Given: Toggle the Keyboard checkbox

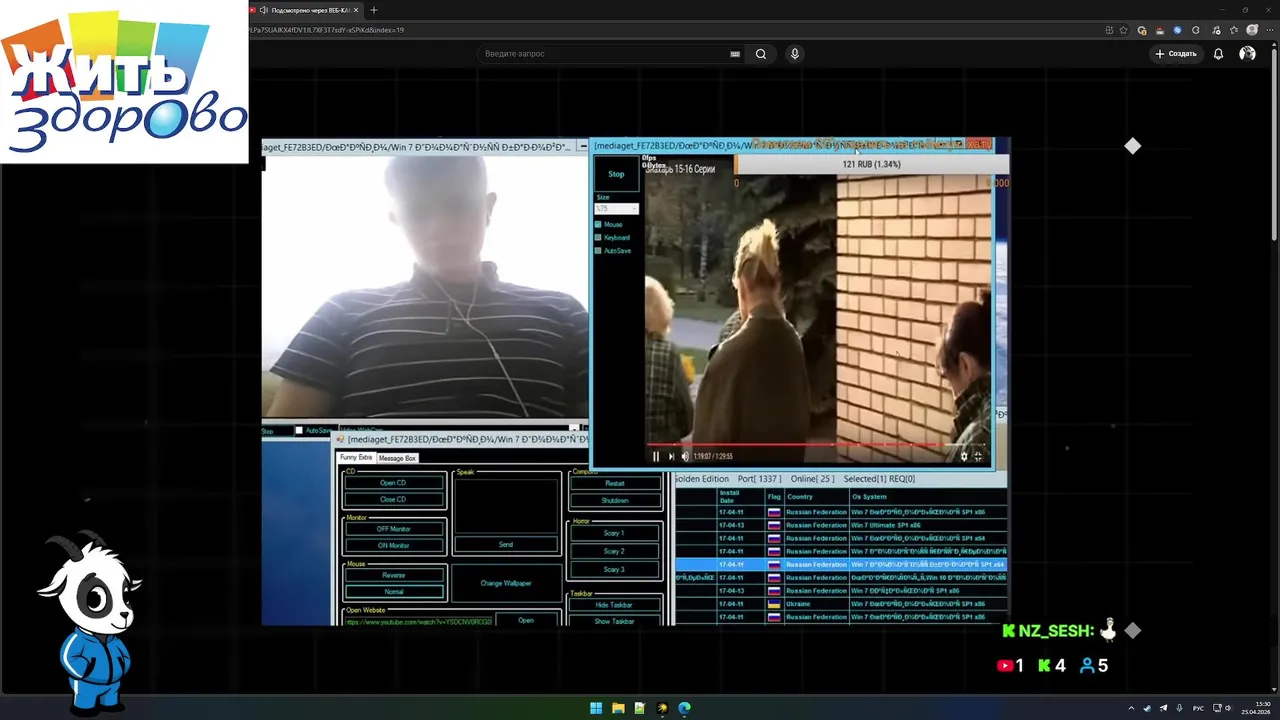Looking at the screenshot, I should click(598, 237).
